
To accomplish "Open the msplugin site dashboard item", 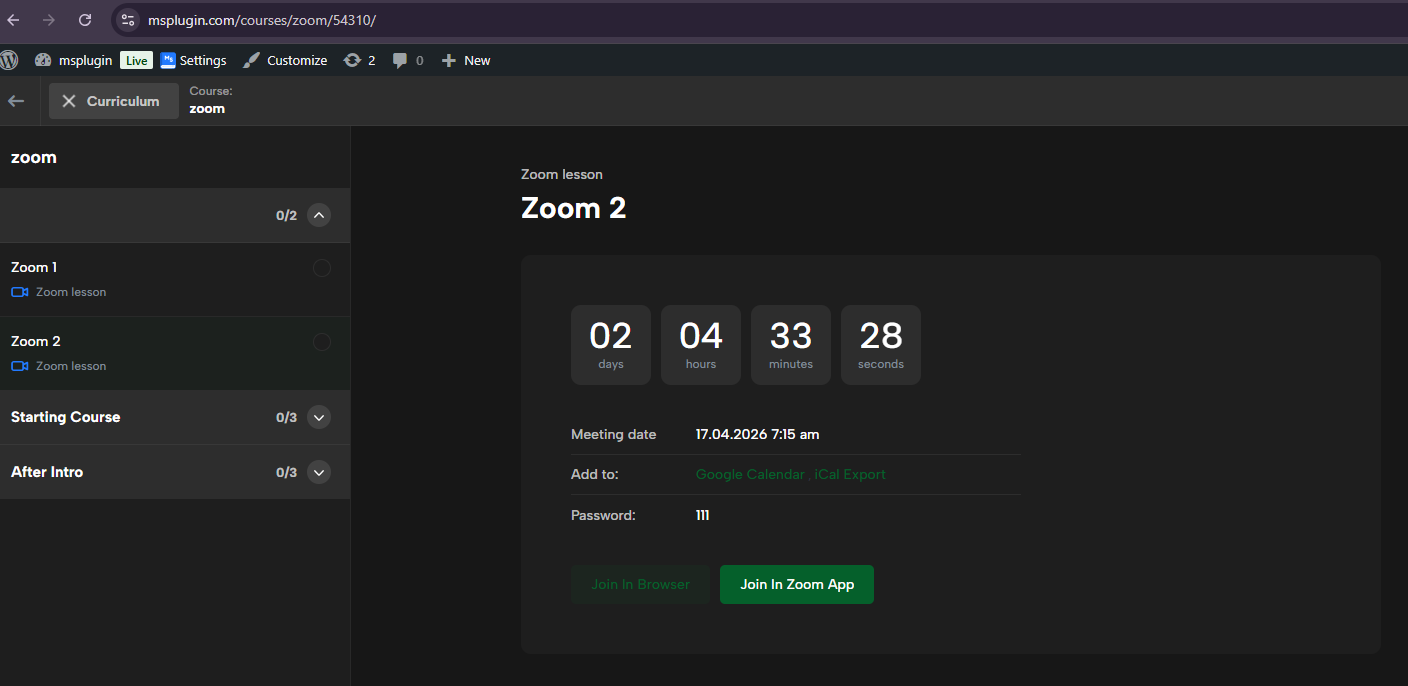I will pos(73,60).
